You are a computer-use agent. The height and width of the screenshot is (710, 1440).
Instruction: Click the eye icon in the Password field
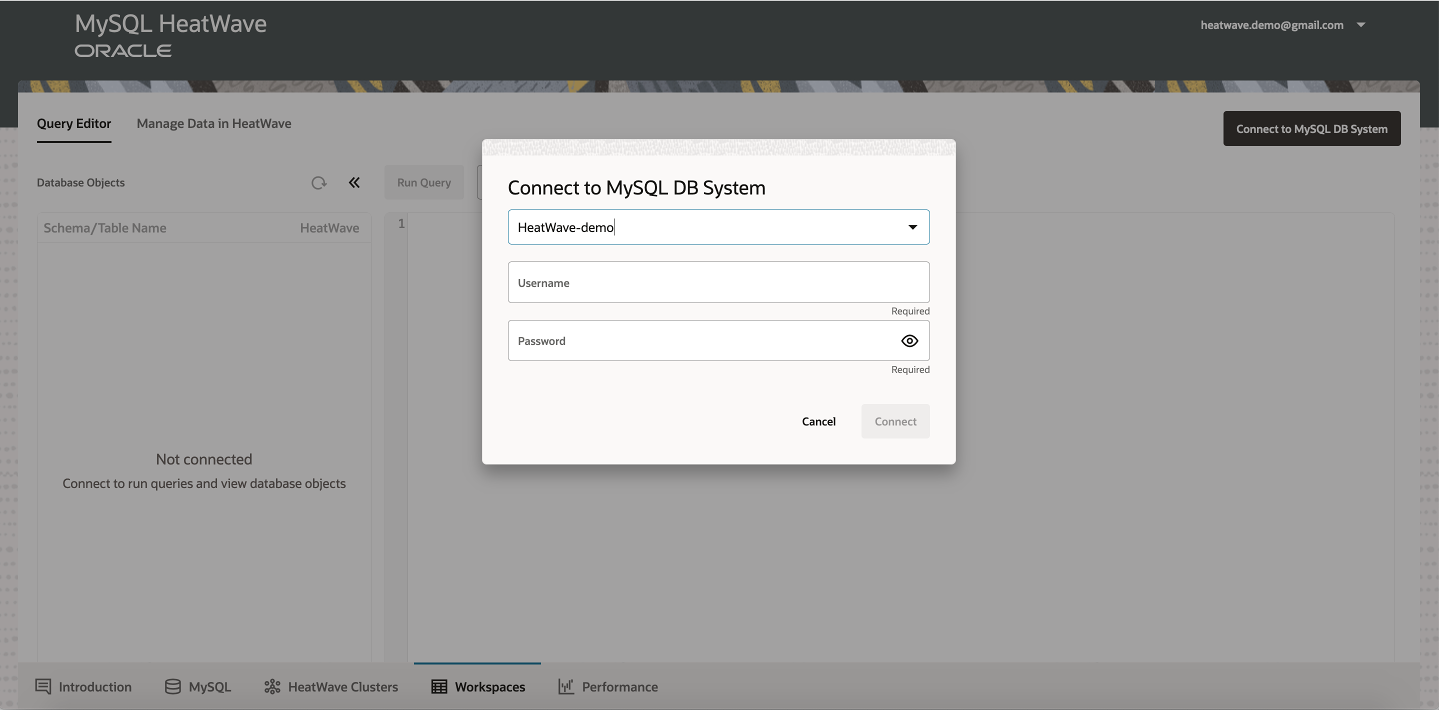tap(909, 340)
